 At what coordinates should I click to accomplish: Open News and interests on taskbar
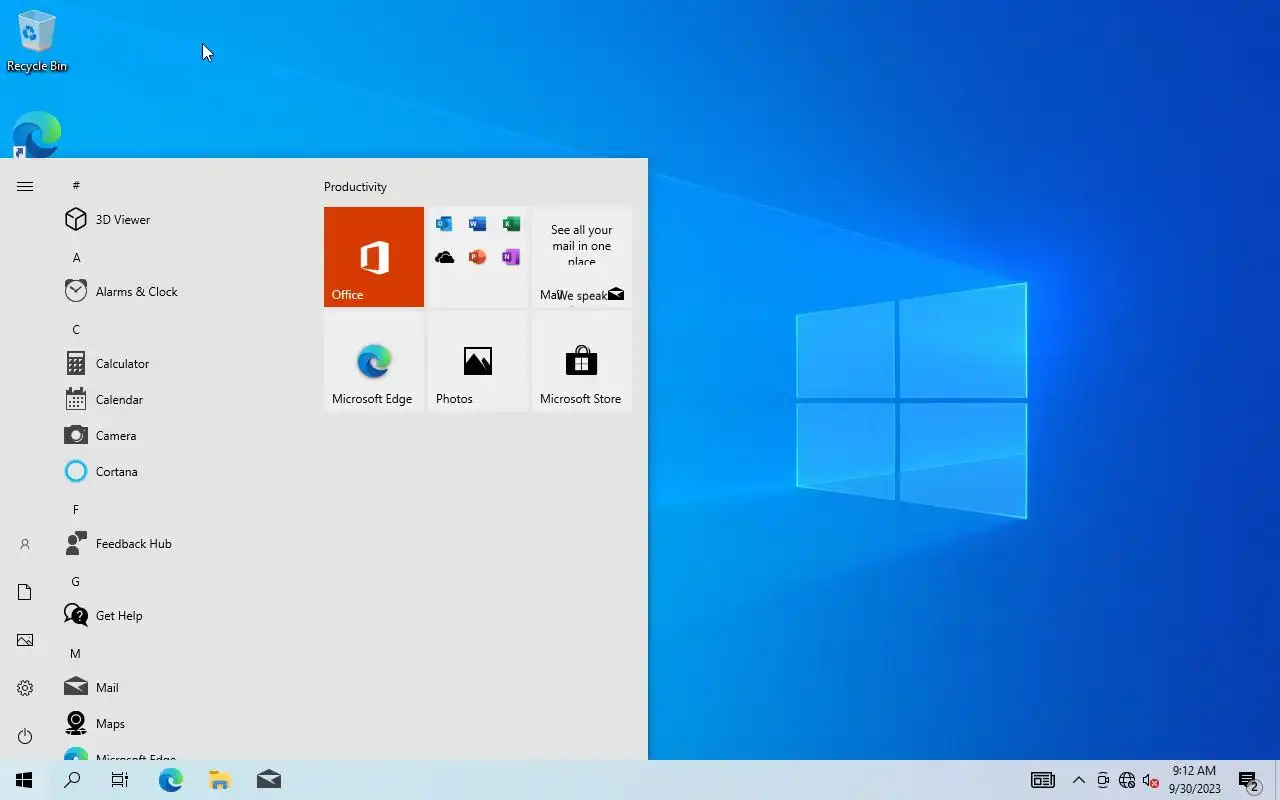point(1043,780)
